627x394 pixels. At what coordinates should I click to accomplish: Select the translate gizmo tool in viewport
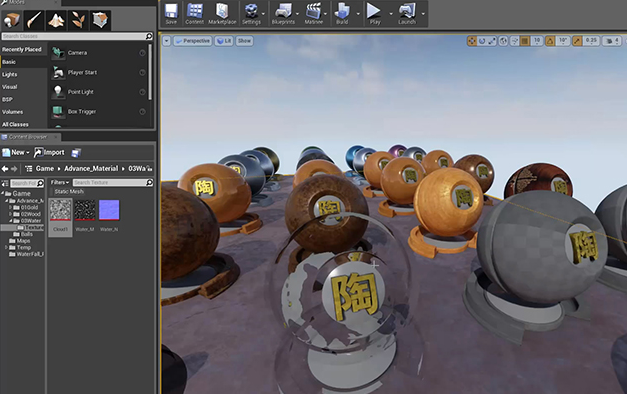pyautogui.click(x=472, y=41)
